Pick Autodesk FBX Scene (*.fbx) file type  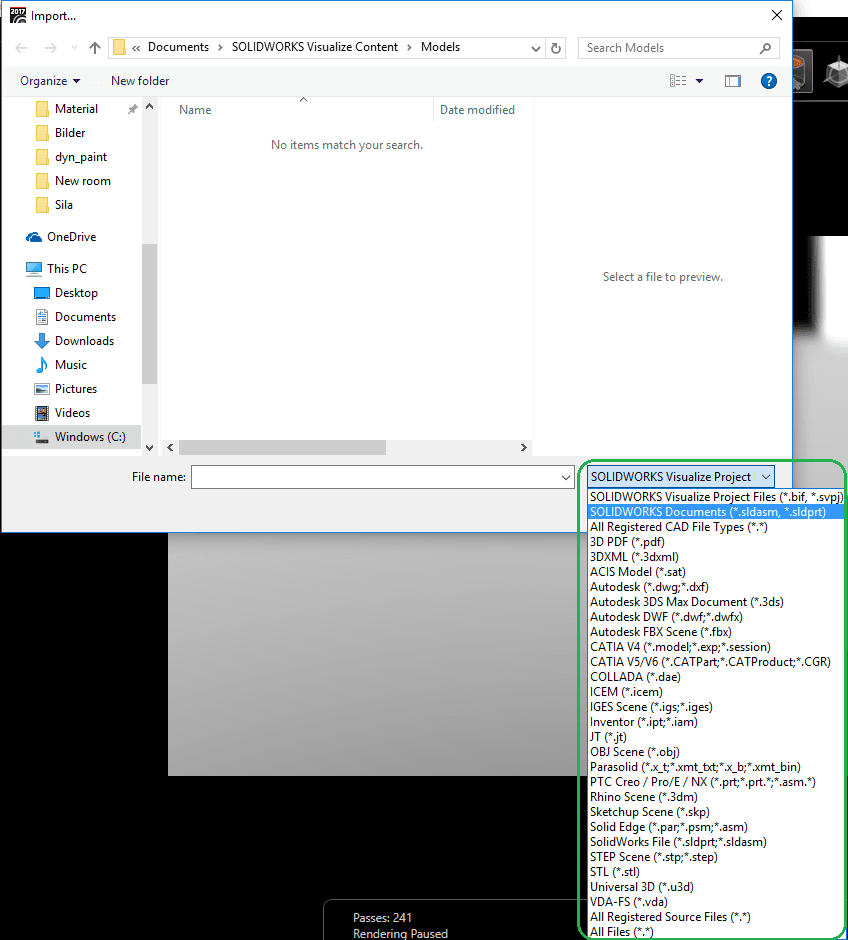pyautogui.click(x=660, y=632)
